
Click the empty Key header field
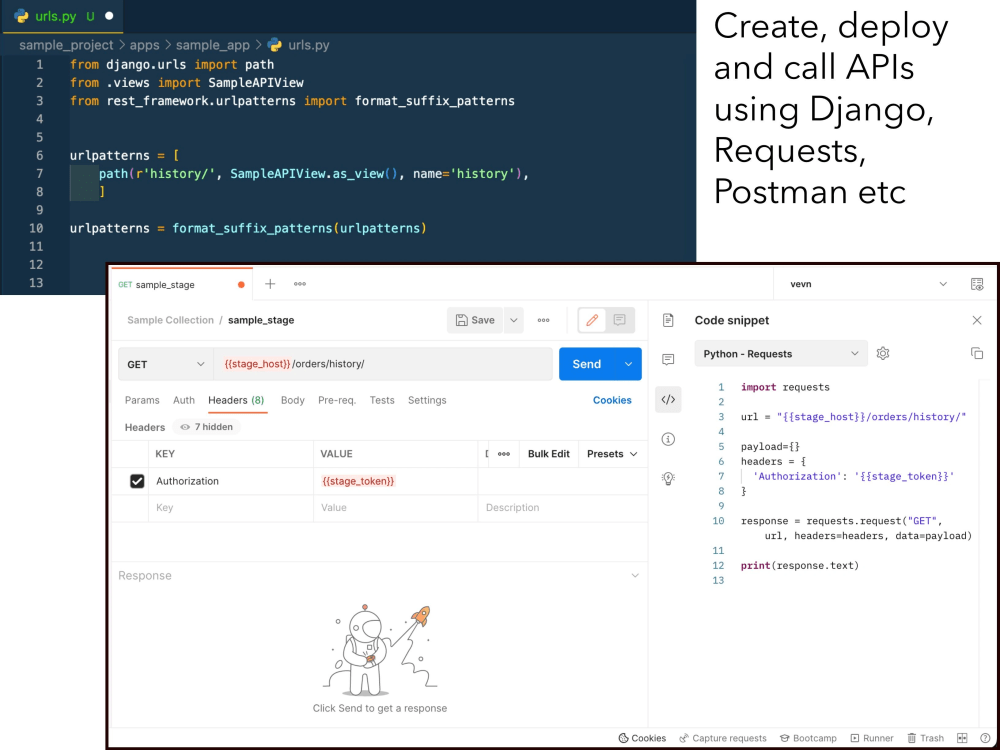231,508
